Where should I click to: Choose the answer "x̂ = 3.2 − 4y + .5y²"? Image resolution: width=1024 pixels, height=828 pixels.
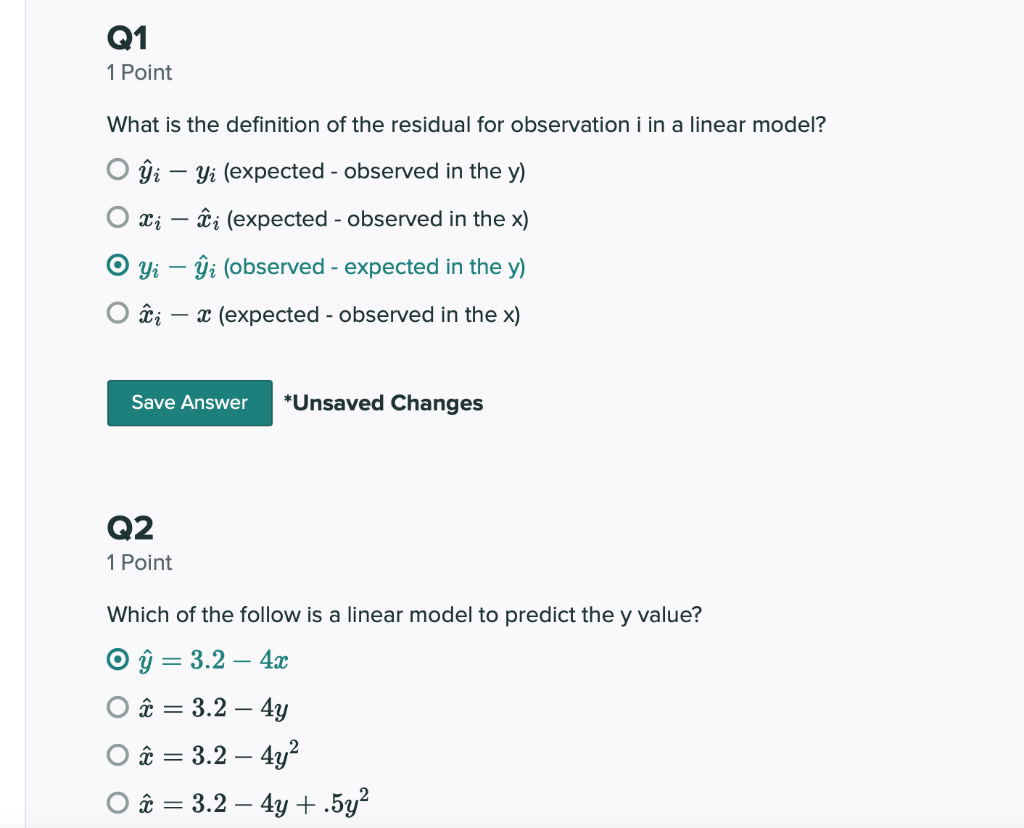point(117,802)
